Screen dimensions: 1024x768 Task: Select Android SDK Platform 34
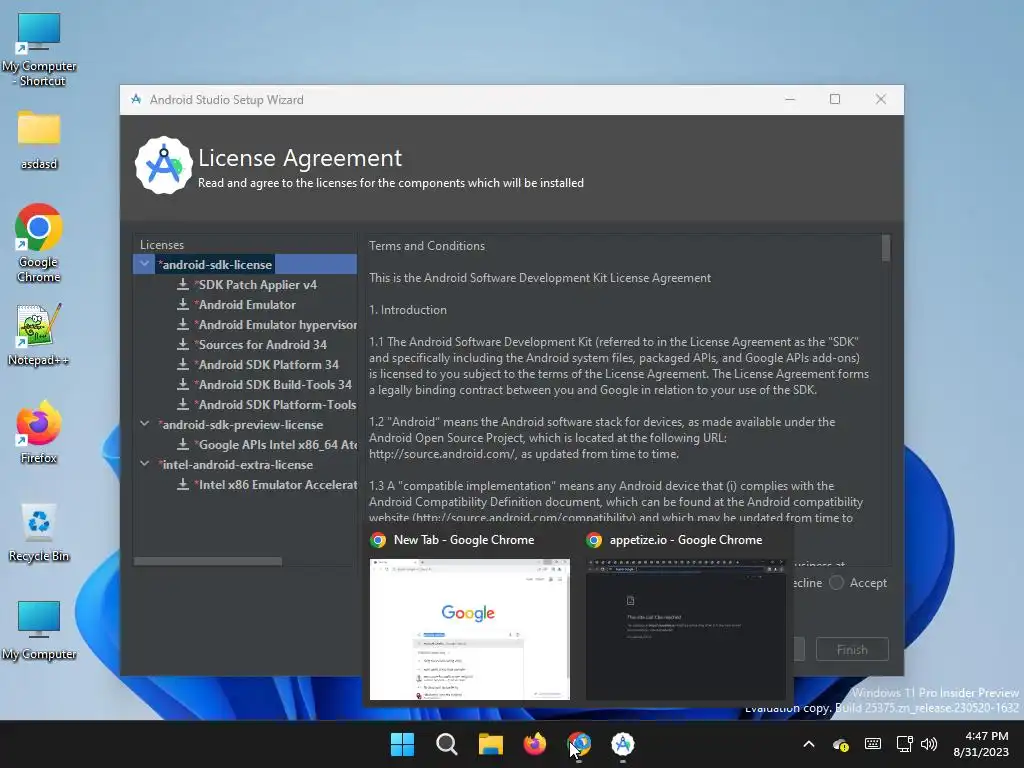pos(266,364)
